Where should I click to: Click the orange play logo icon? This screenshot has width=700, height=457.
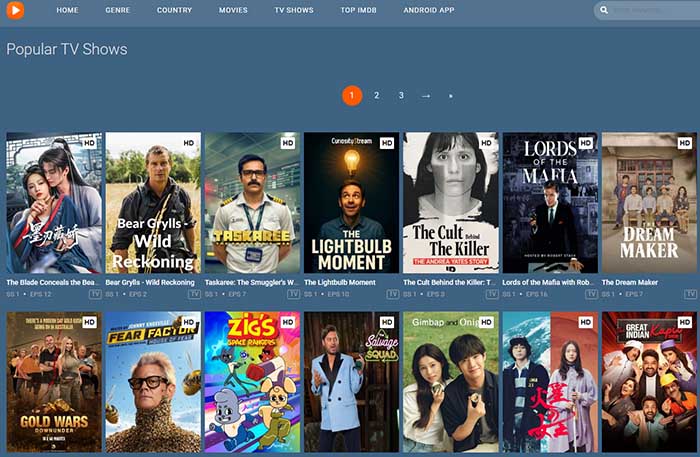[x=15, y=10]
